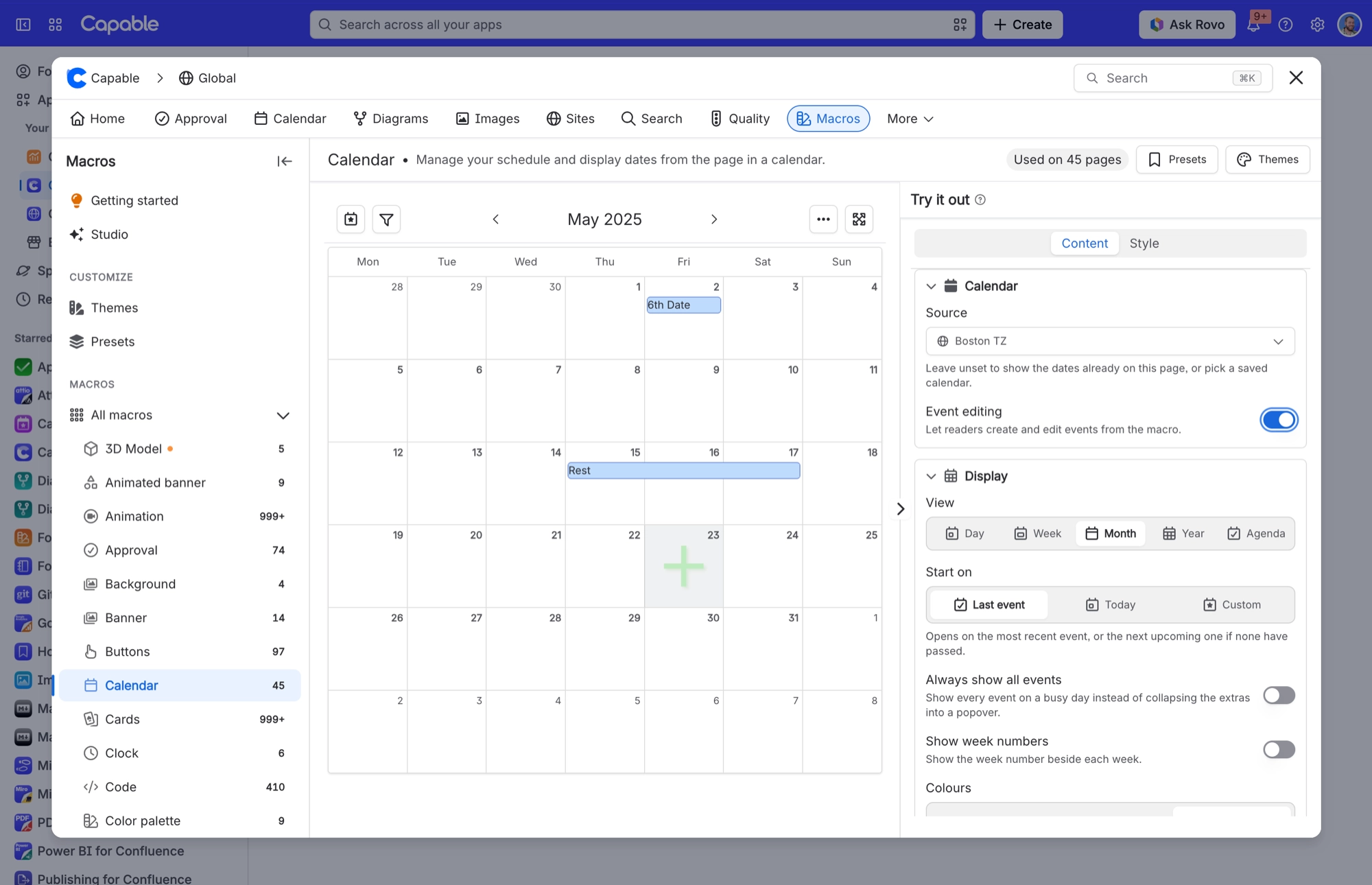Open the Sites nav tab
The width and height of the screenshot is (1372, 885).
pyautogui.click(x=570, y=119)
